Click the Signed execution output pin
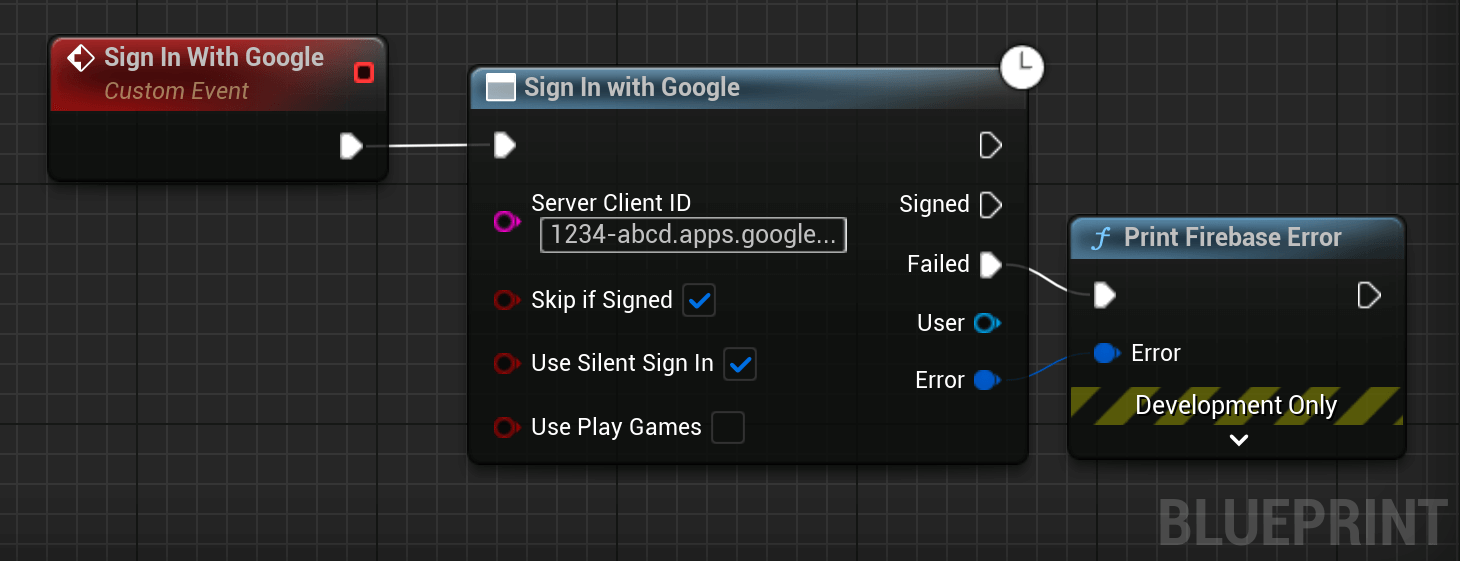This screenshot has height=561, width=1460. pyautogui.click(x=990, y=205)
